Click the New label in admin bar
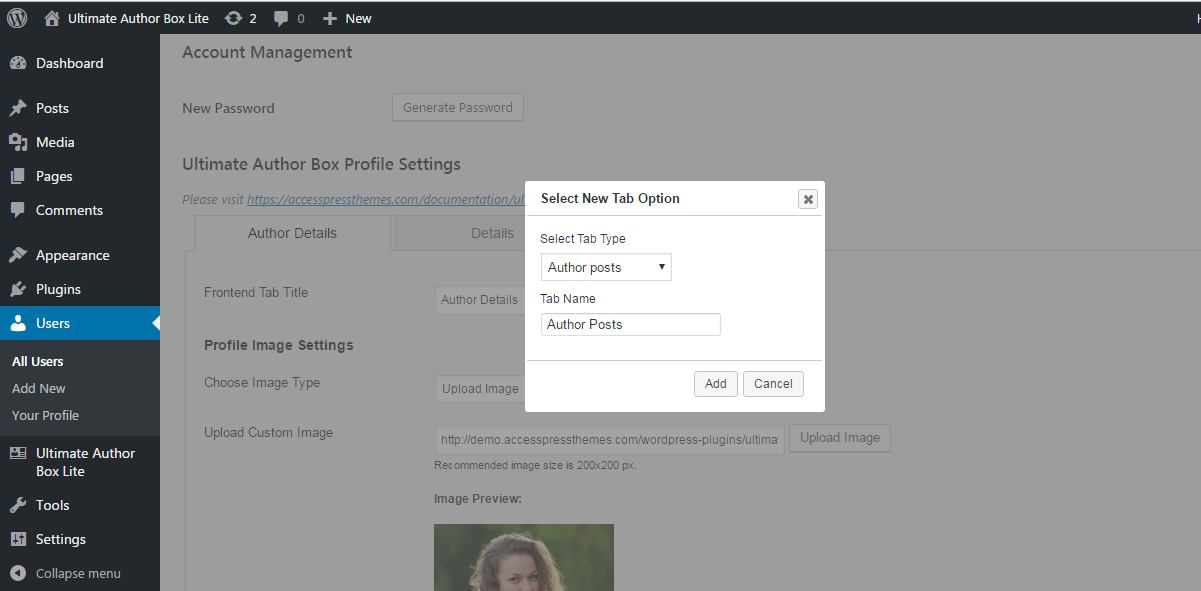Screen dimensions: 1201x591 358,18
